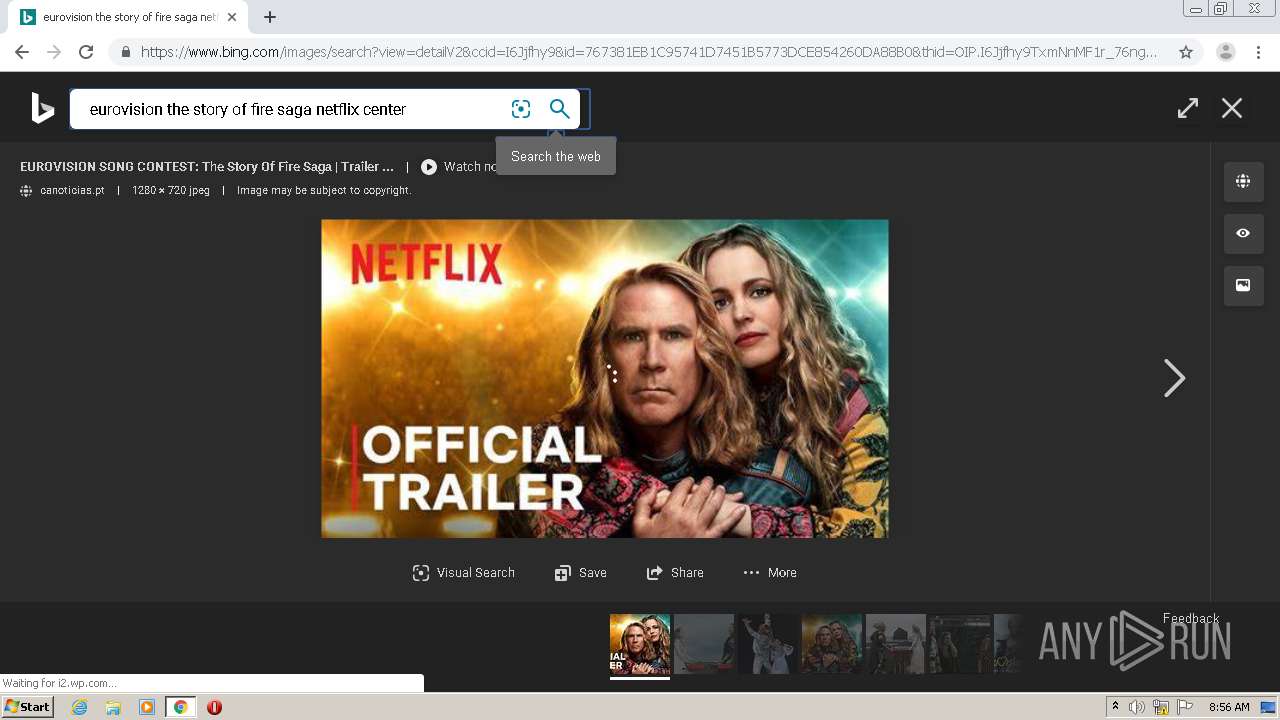The image size is (1280, 720).
Task: Close the eurovision browser tab
Action: point(232,17)
